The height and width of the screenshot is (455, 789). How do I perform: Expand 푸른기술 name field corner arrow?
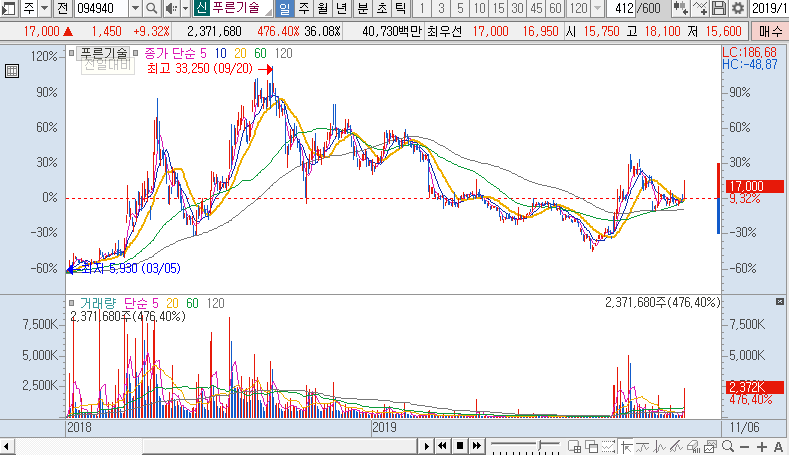point(269,12)
